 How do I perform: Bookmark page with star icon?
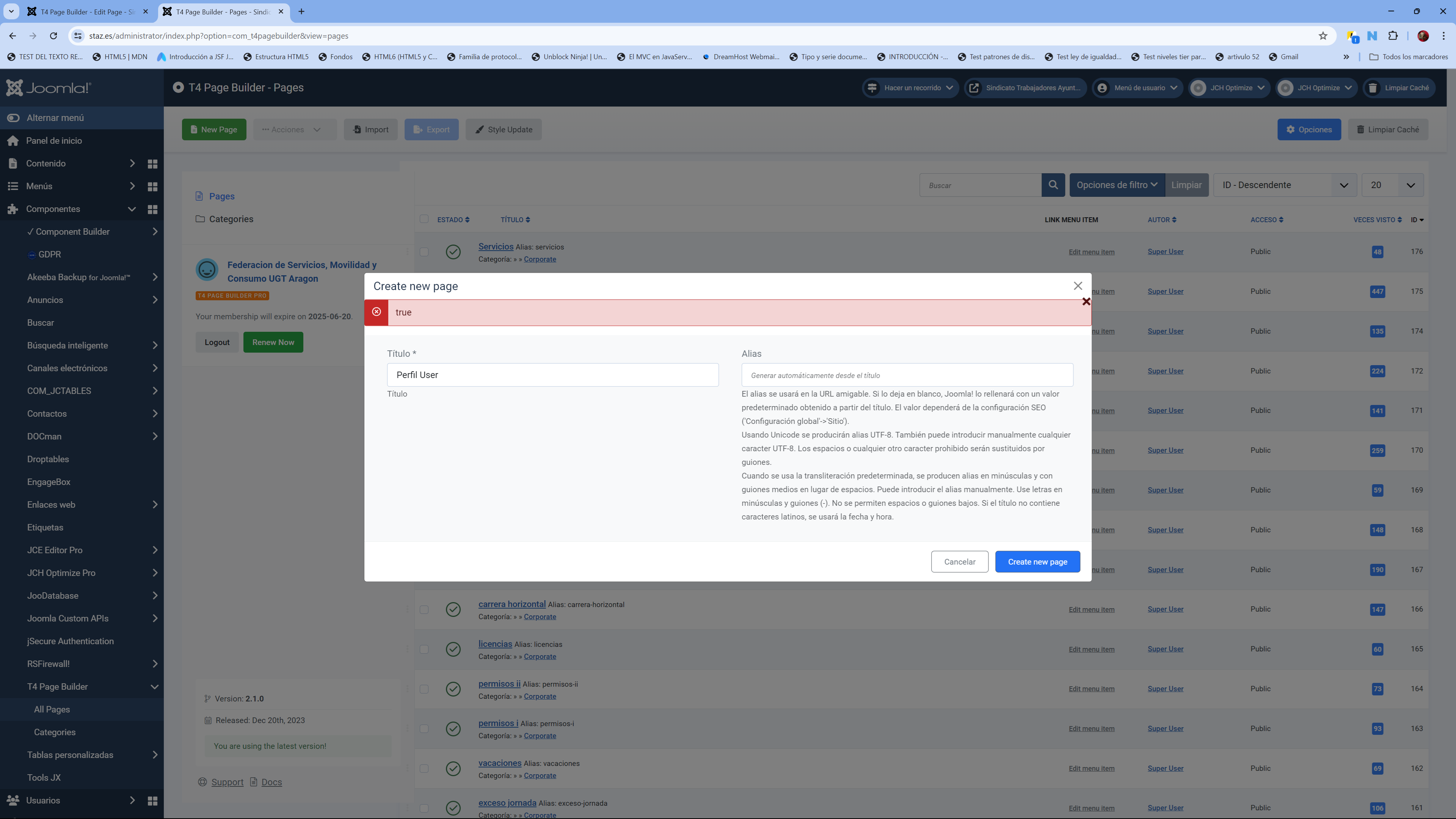pyautogui.click(x=1323, y=36)
